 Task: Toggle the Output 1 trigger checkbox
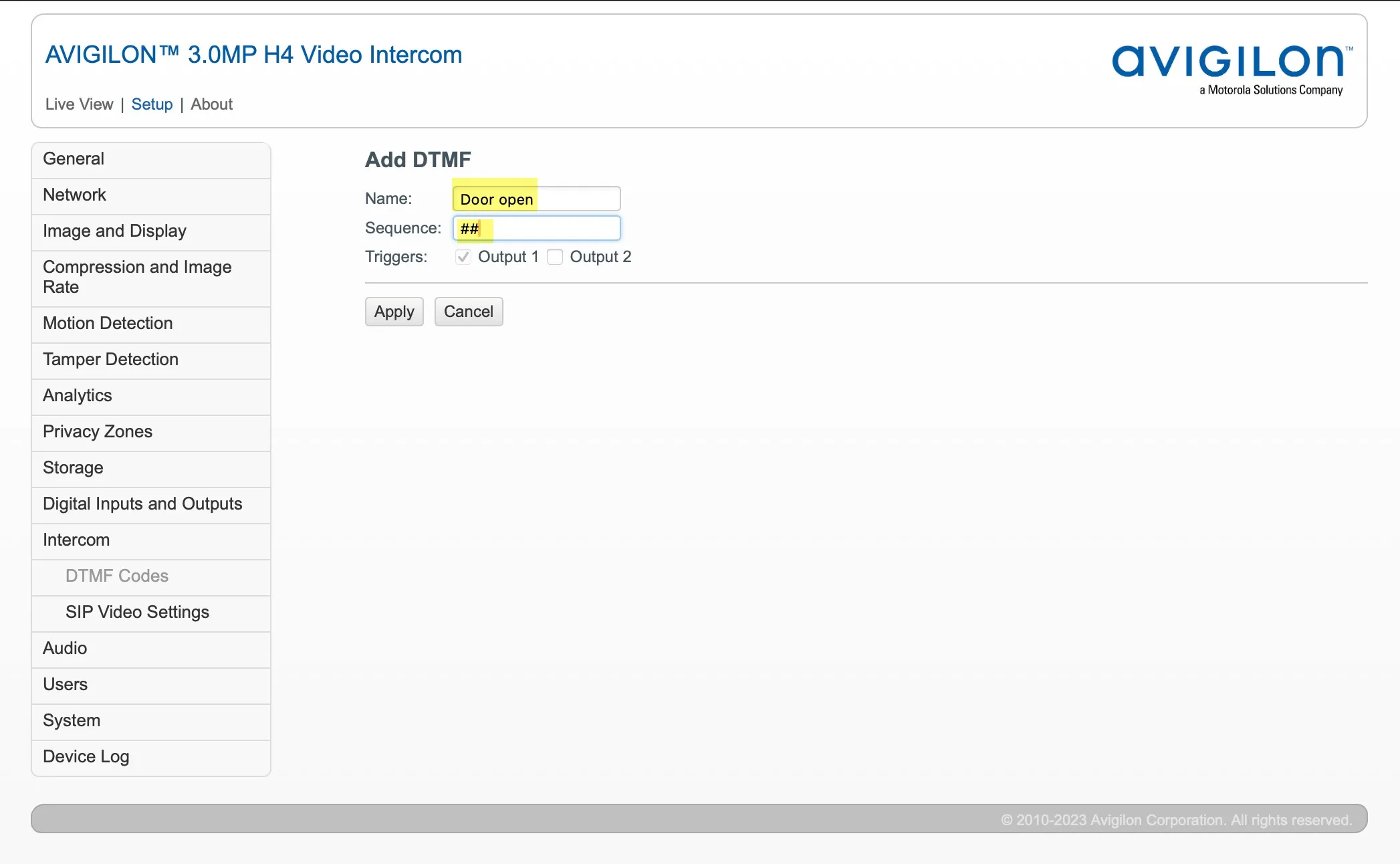coord(463,257)
